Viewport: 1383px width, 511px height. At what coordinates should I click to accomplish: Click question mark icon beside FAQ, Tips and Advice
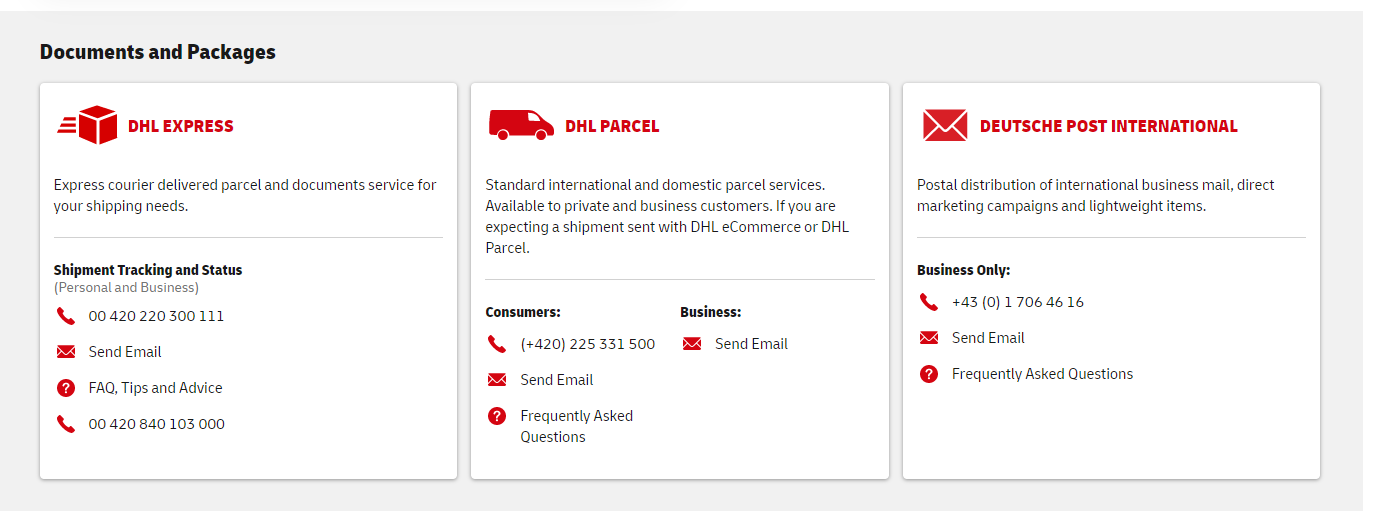[x=66, y=388]
